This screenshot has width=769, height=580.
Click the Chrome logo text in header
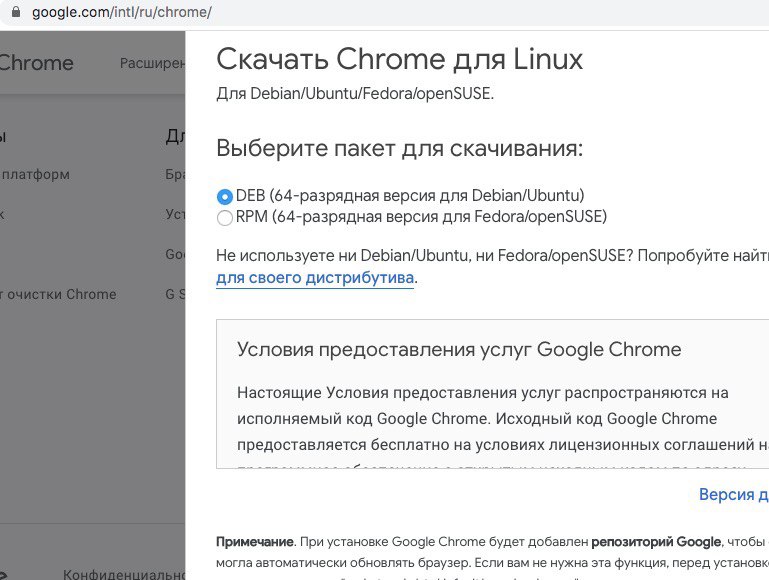(x=36, y=63)
